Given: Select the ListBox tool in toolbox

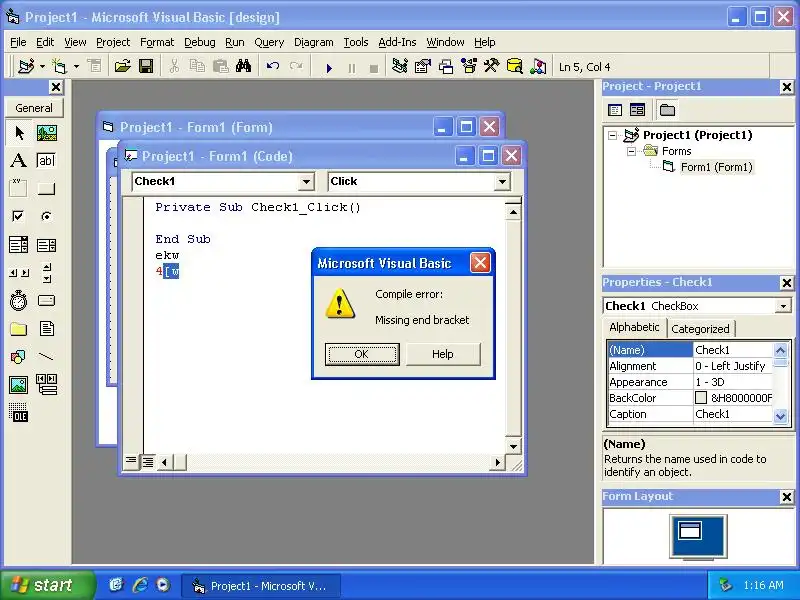Looking at the screenshot, I should pyautogui.click(x=46, y=245).
